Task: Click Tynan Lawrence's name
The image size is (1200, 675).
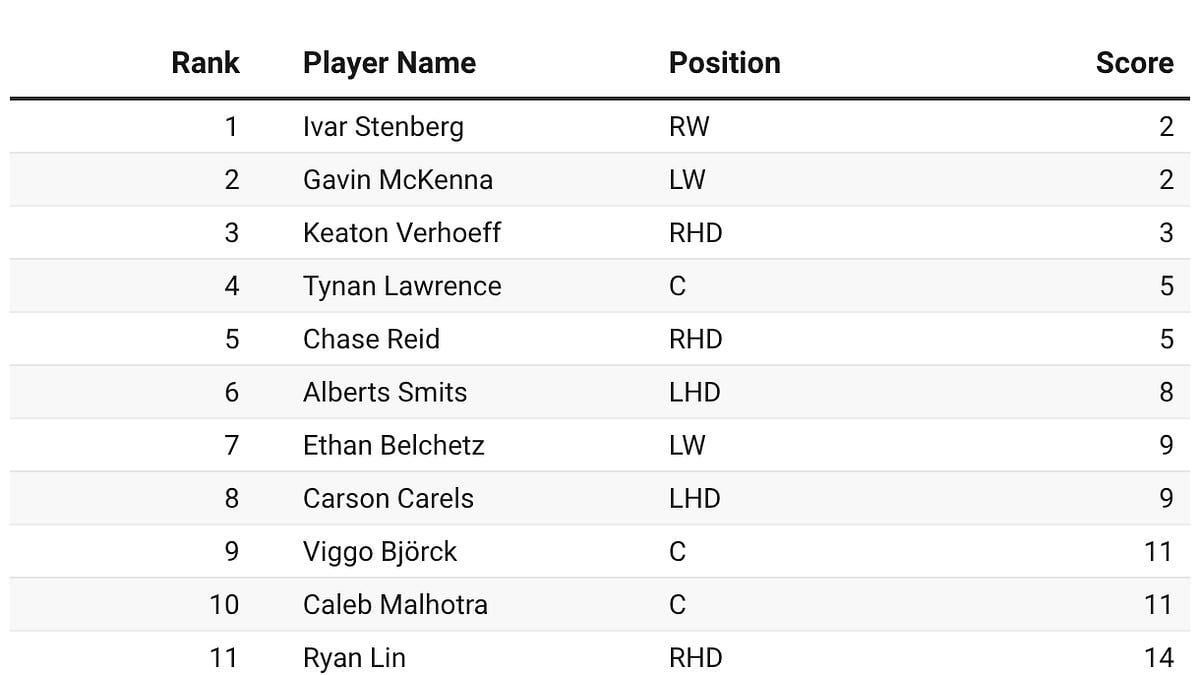Action: (x=401, y=286)
